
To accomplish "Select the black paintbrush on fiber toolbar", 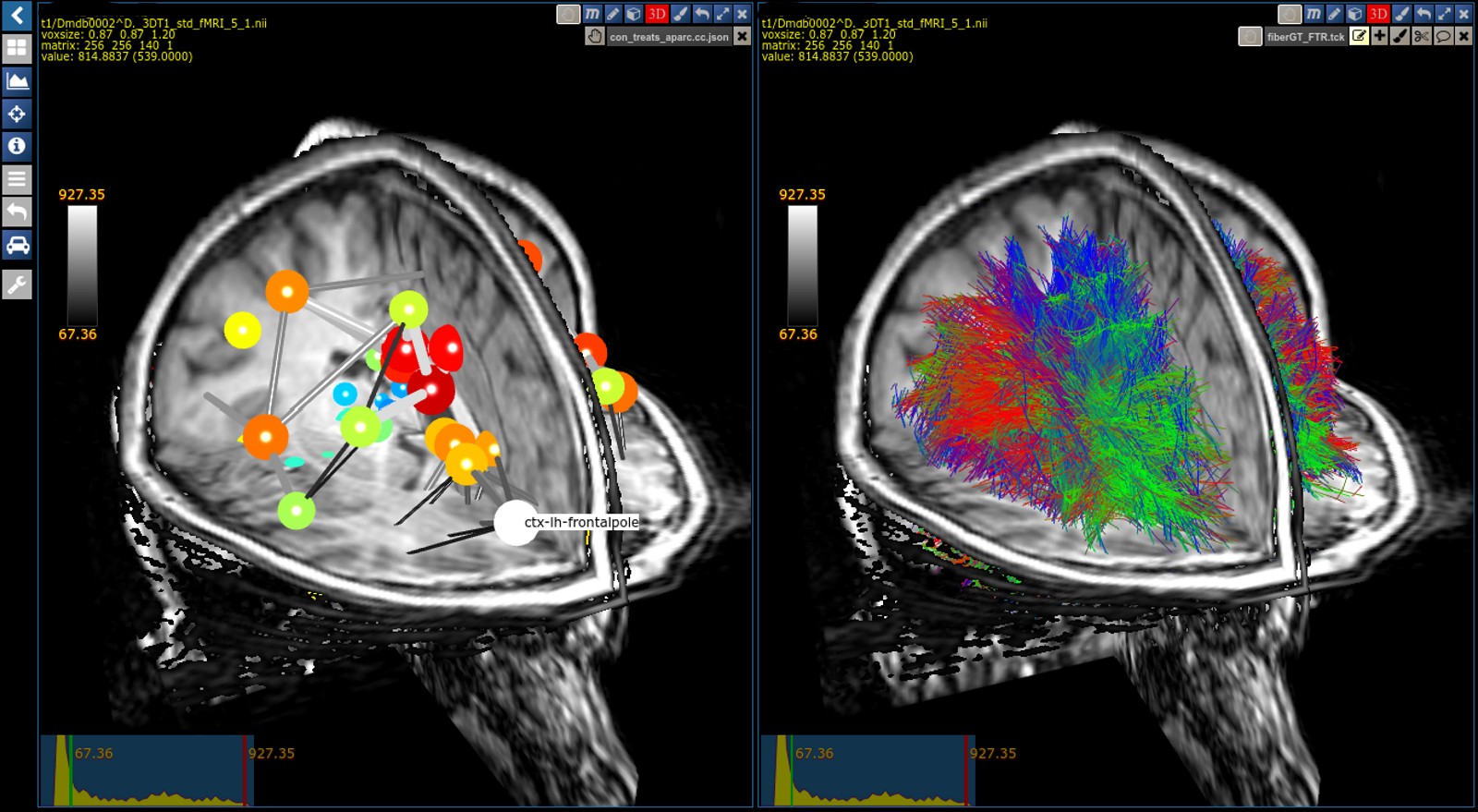I will [1400, 36].
